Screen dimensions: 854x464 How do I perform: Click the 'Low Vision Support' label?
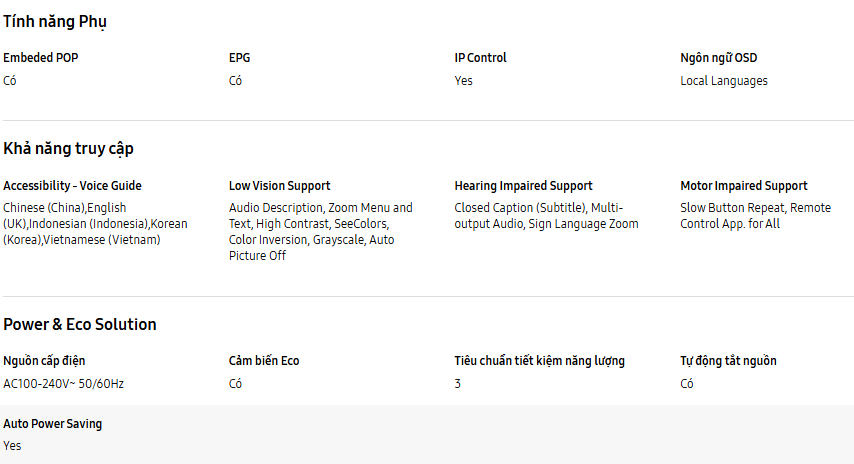[x=279, y=186]
